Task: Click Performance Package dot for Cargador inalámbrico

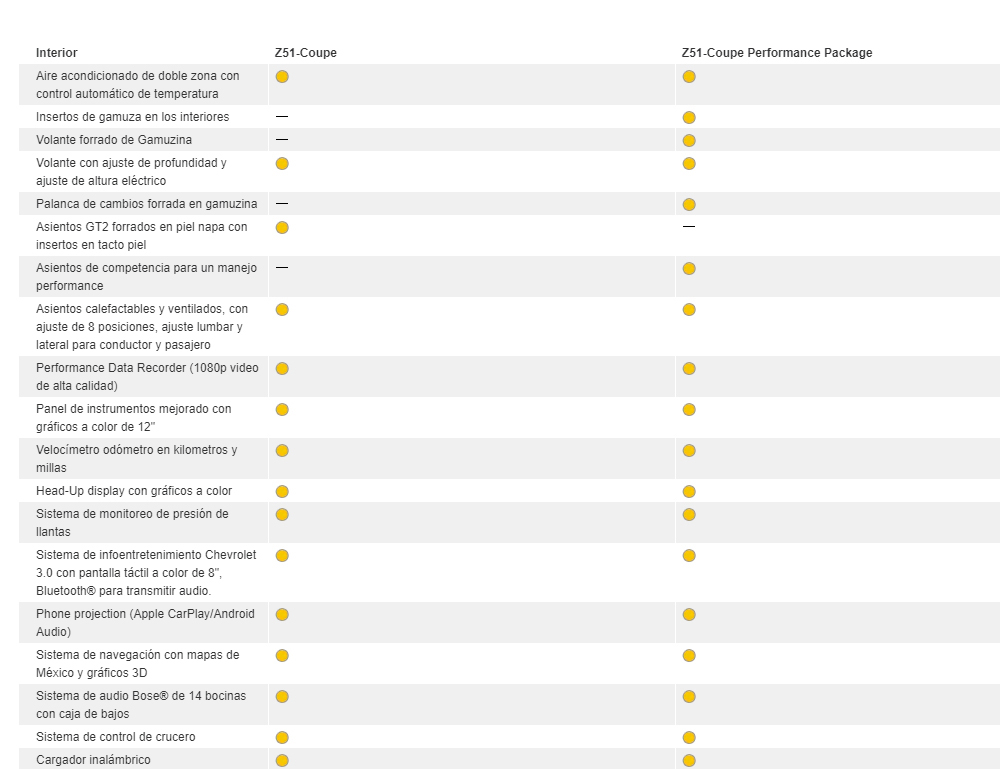Action: (689, 761)
